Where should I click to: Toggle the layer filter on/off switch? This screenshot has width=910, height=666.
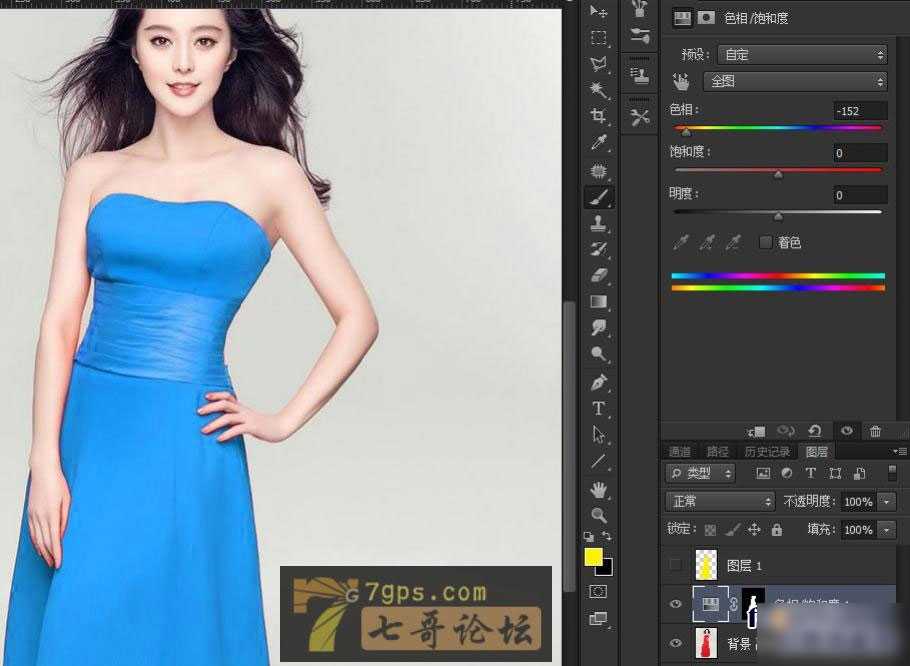pos(893,472)
